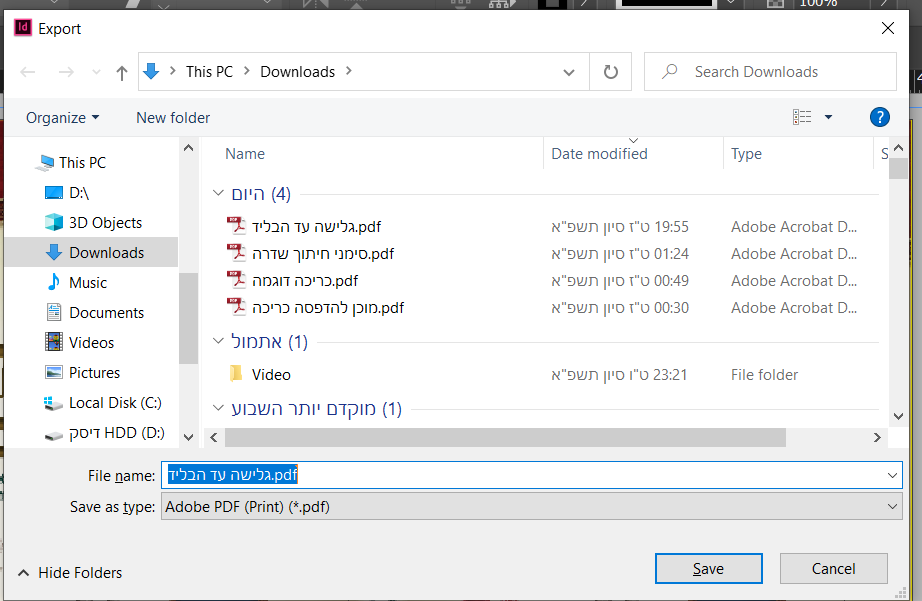Open the Music folder in sidebar

pos(88,282)
